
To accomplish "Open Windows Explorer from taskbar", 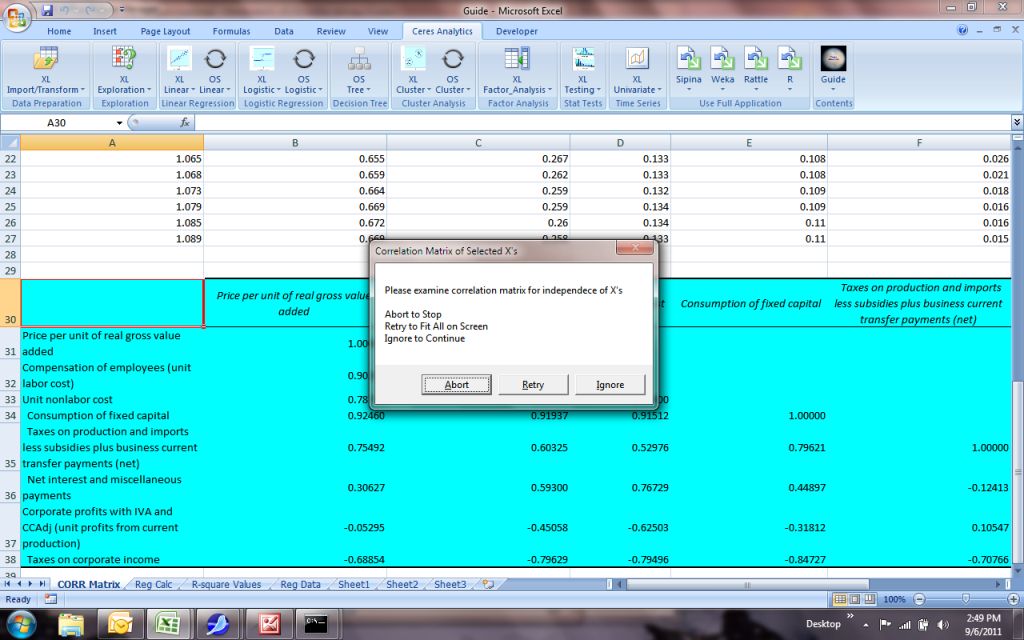I will pyautogui.click(x=71, y=624).
